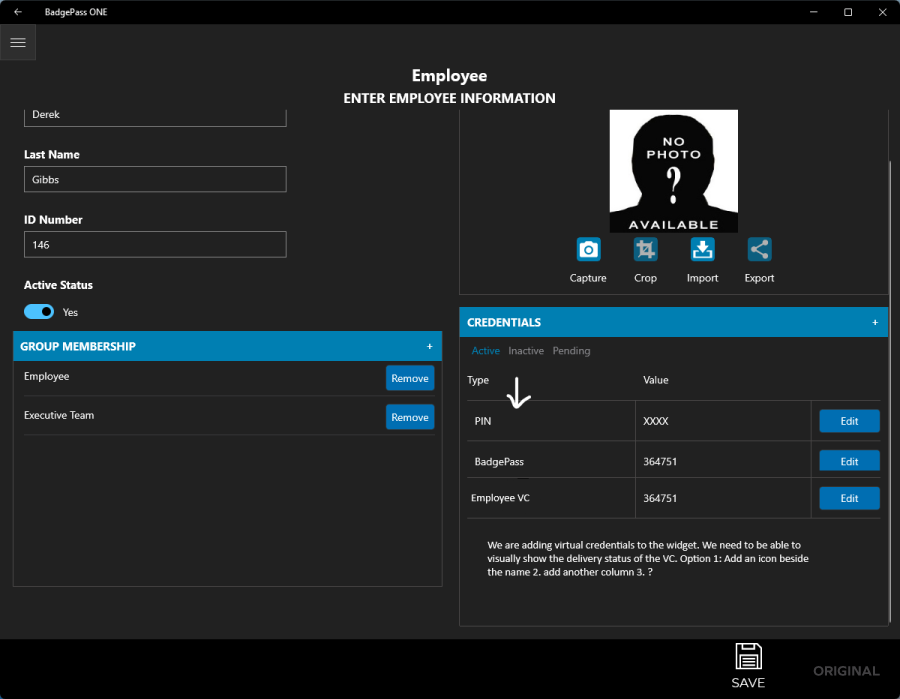The width and height of the screenshot is (900, 699).
Task: Remove the Executive Team group membership
Action: 410,417
